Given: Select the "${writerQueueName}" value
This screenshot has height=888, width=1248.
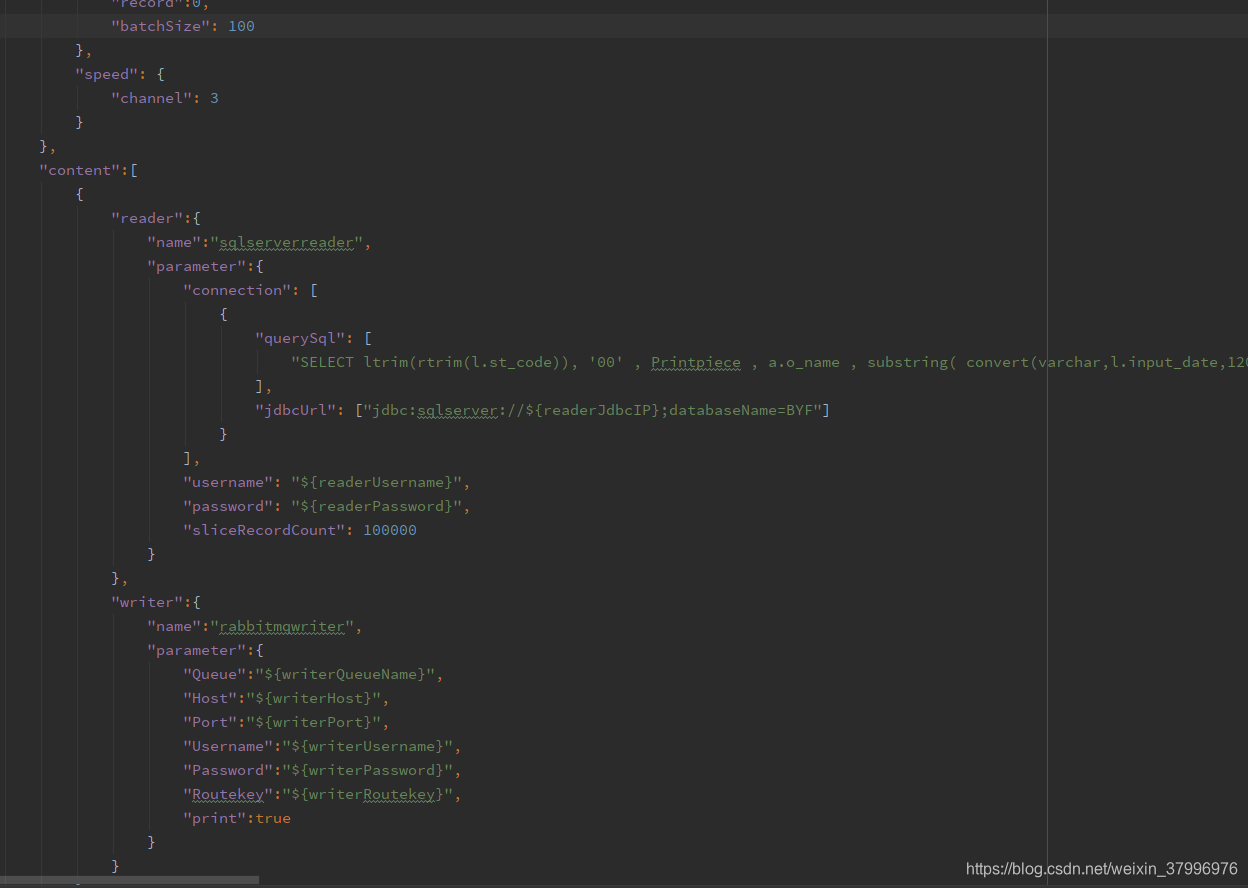Looking at the screenshot, I should coord(345,674).
